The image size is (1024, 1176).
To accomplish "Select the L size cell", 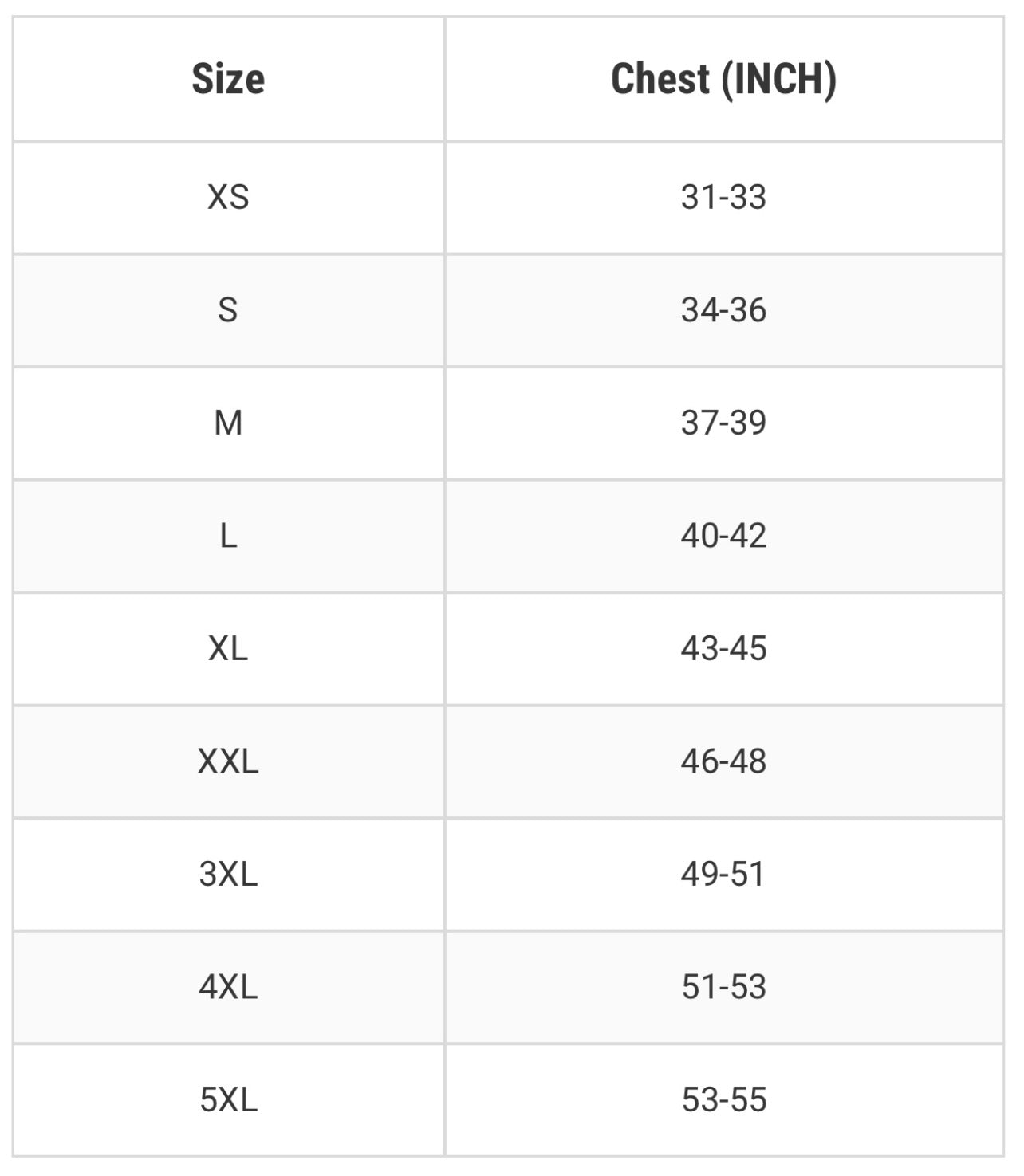I will 228,536.
